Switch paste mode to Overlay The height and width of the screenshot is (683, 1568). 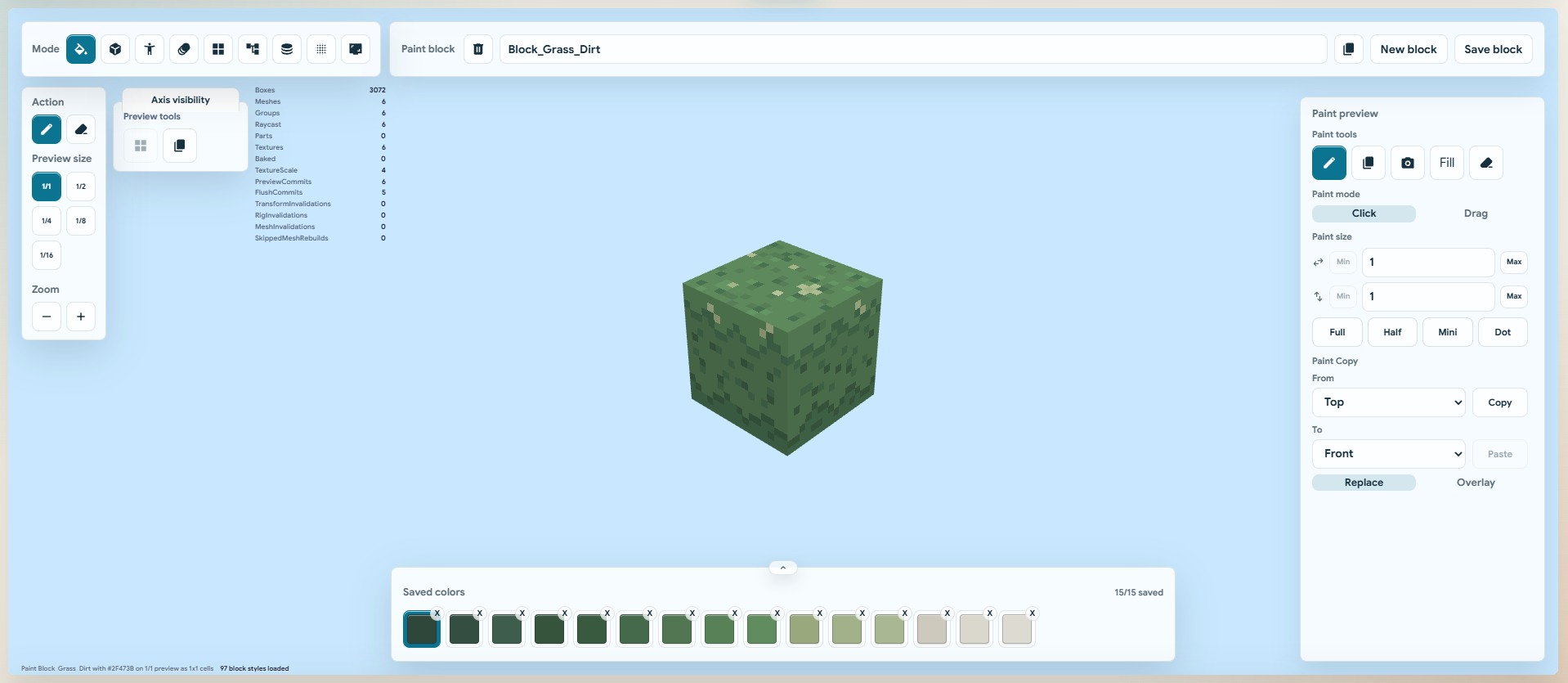click(x=1476, y=483)
